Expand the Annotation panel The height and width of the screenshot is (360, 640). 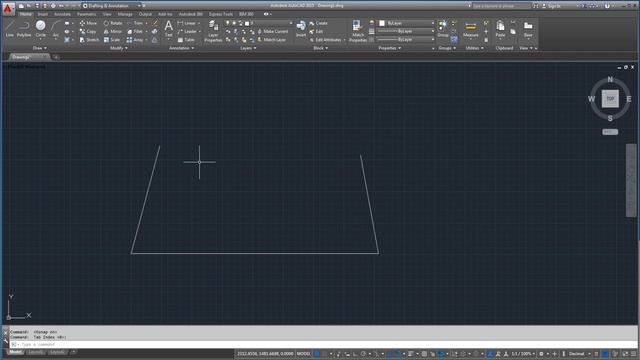click(181, 48)
